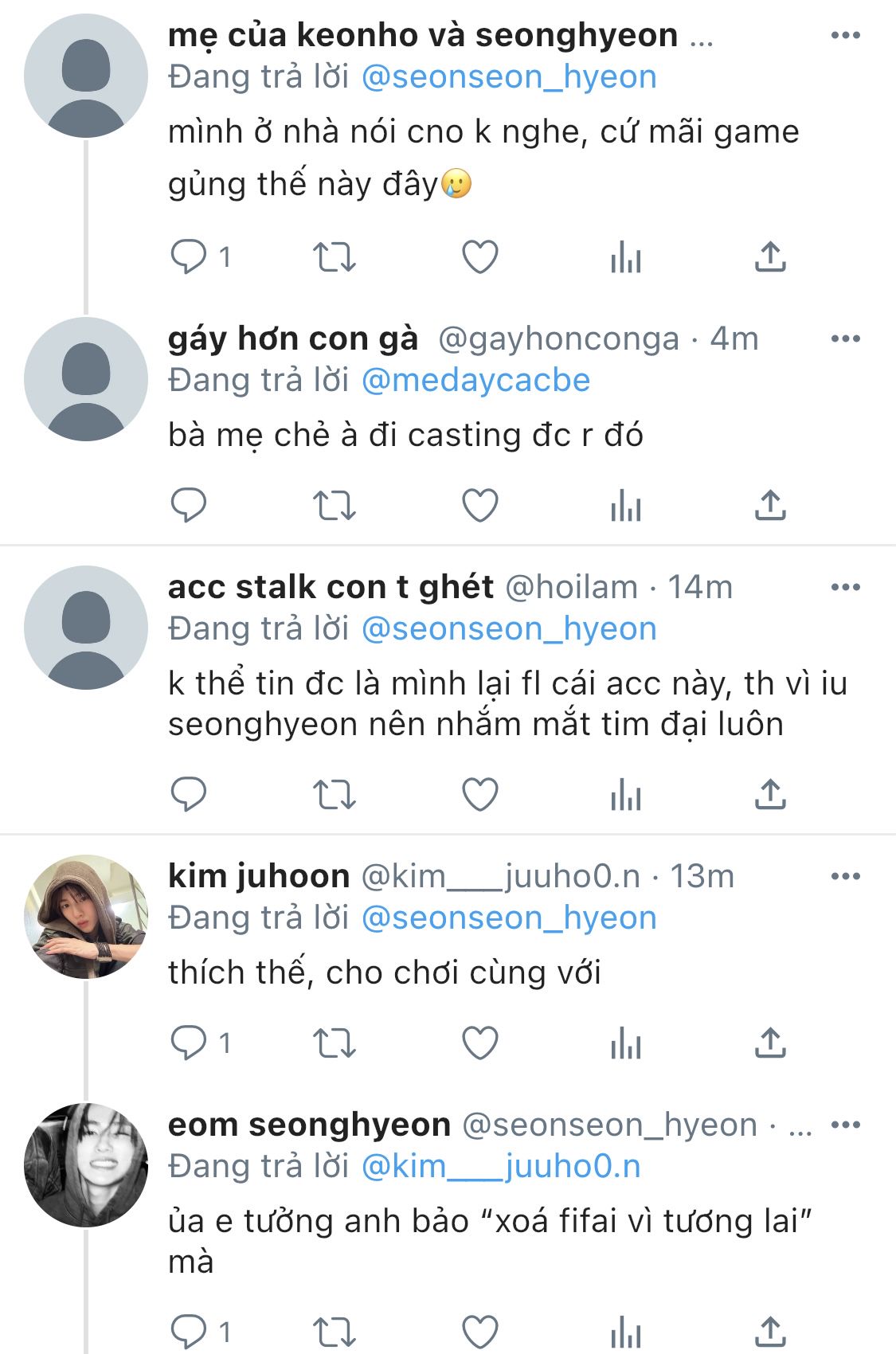This screenshot has width=896, height=1354.
Task: Expand the more menu on kim juhoon's tweet
Action: coord(845,877)
